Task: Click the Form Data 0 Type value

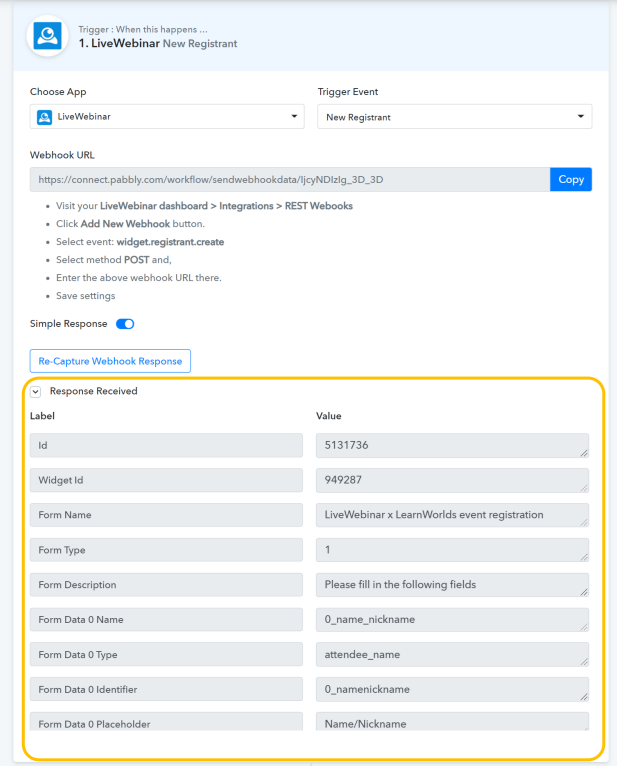Action: pyautogui.click(x=452, y=654)
